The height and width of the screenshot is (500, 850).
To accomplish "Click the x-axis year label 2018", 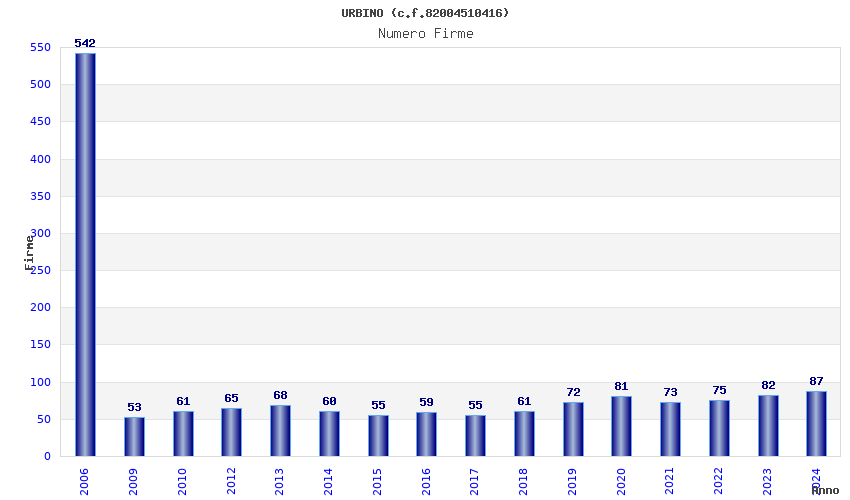I will (523, 482).
